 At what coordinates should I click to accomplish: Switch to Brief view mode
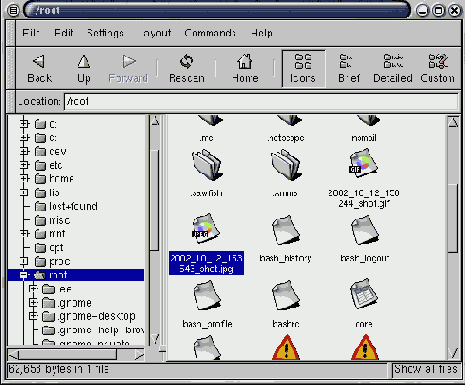(x=349, y=69)
